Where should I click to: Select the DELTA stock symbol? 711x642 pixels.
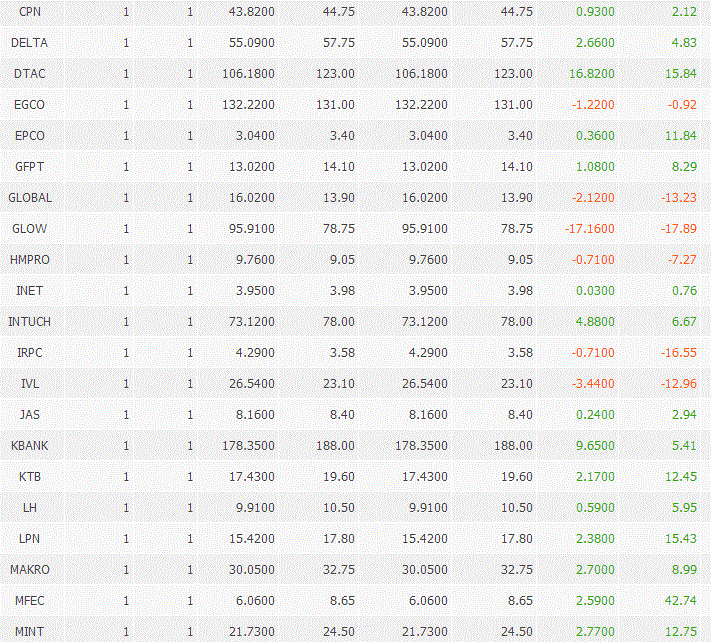[x=29, y=43]
